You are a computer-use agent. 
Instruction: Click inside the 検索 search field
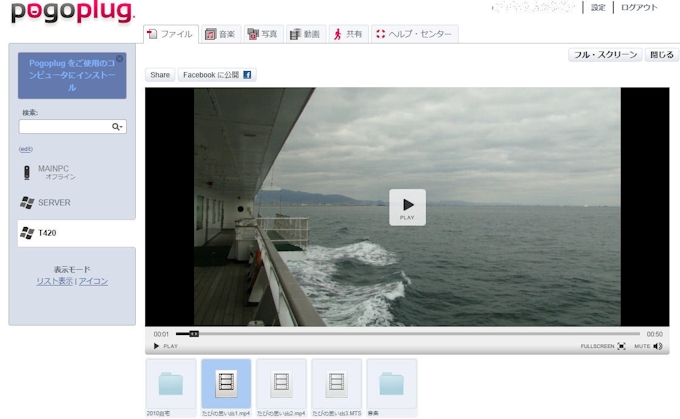(65, 127)
